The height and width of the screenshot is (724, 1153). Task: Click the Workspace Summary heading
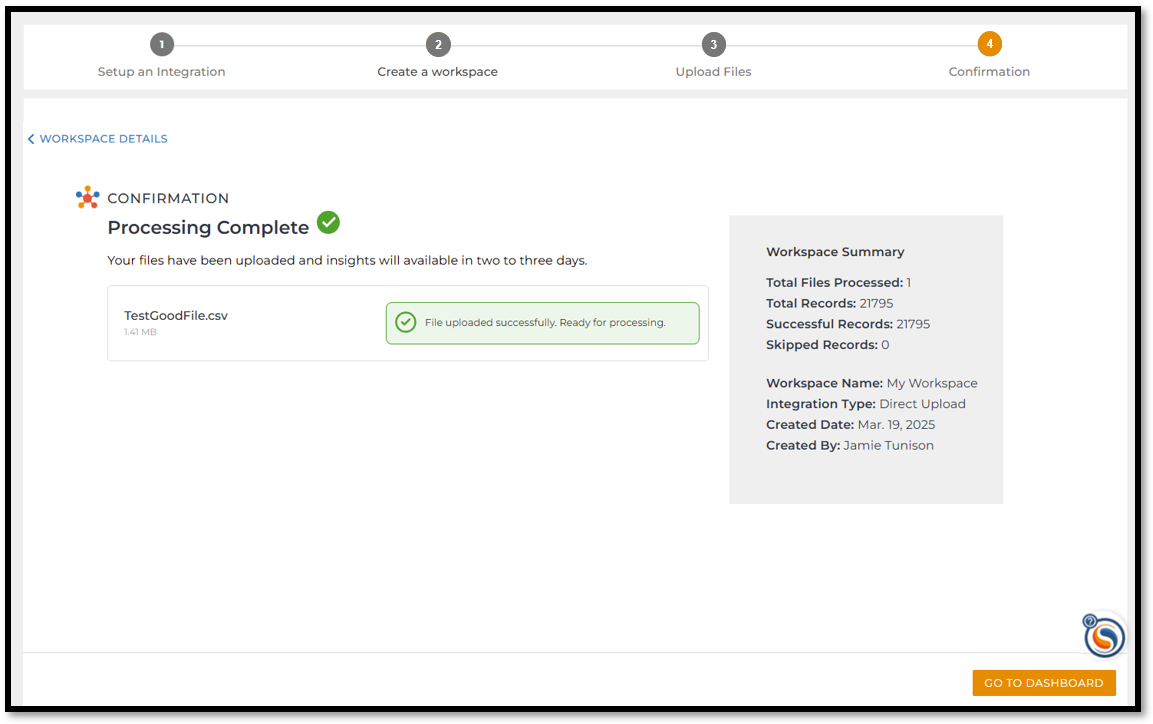835,251
